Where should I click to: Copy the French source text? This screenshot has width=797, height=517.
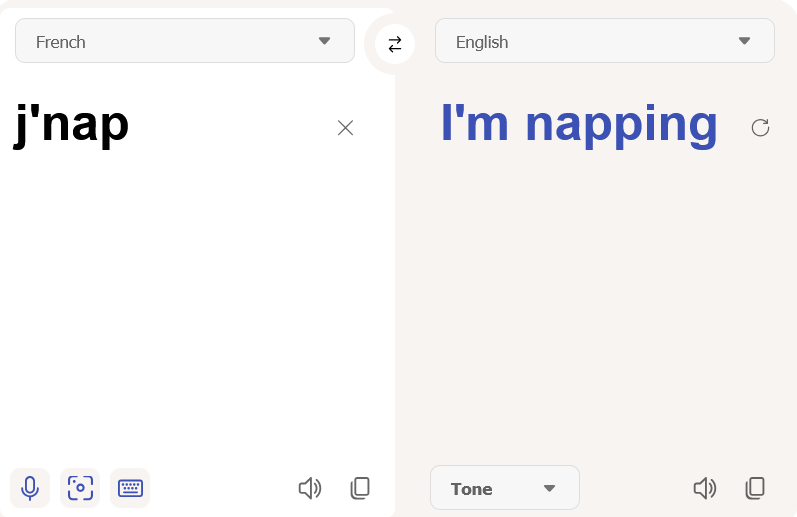click(x=360, y=488)
